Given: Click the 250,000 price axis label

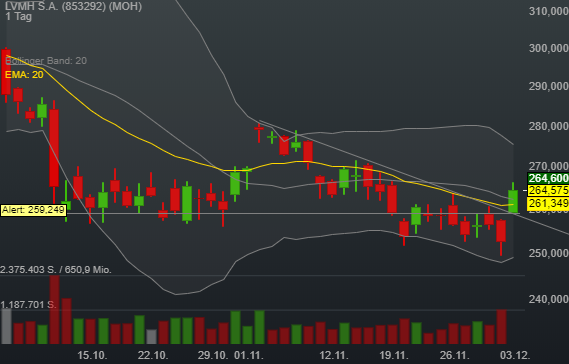Looking at the screenshot, I should 548,253.
